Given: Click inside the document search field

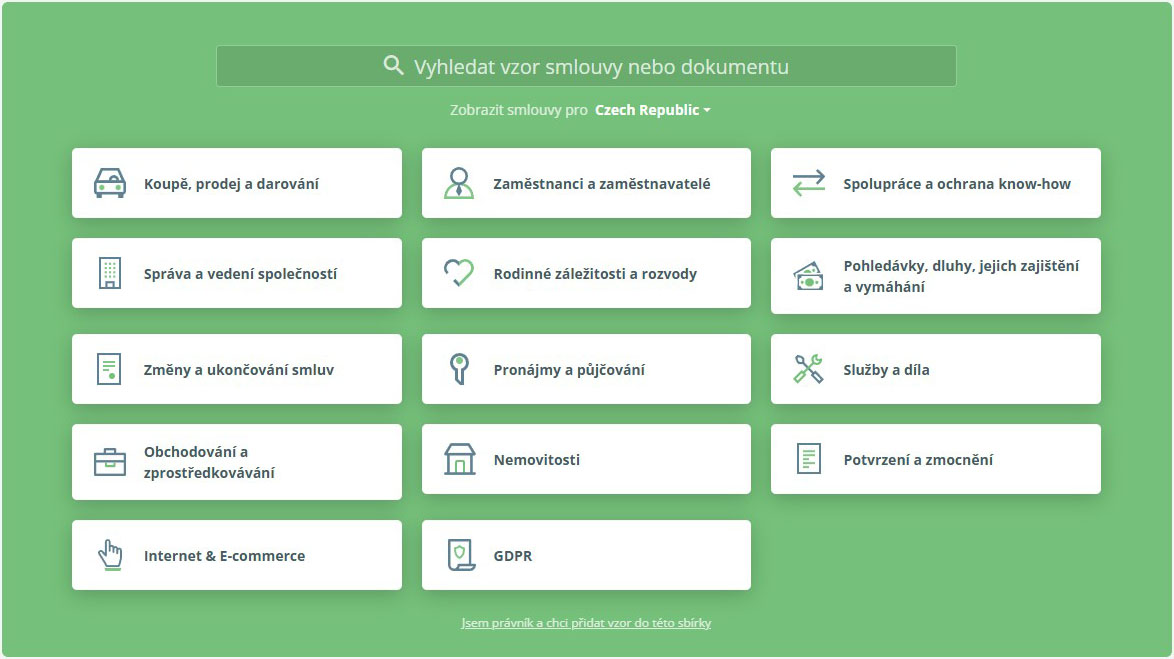Looking at the screenshot, I should click(600, 65).
